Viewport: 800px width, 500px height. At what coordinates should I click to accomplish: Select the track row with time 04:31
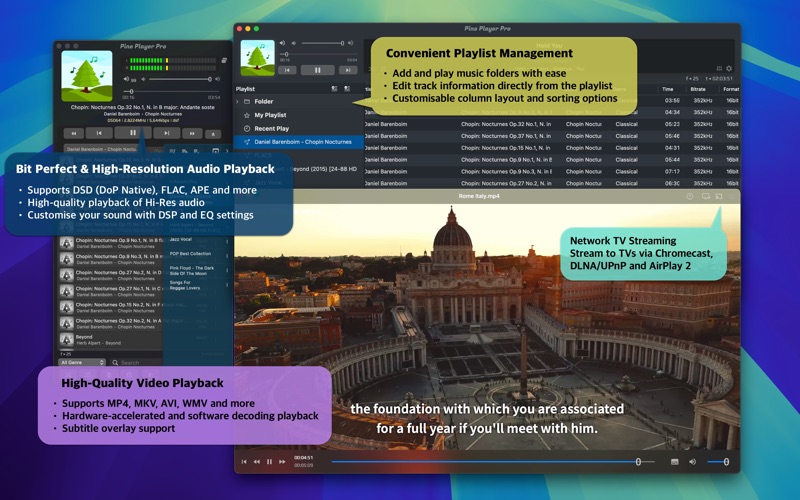click(552, 148)
